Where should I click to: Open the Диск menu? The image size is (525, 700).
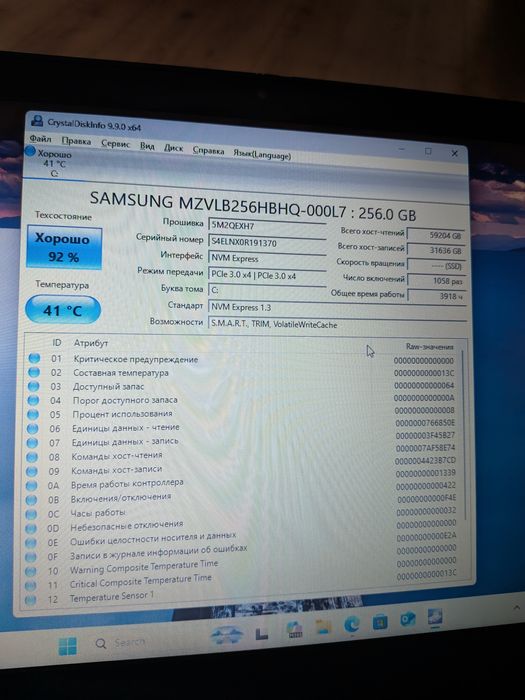174,148
